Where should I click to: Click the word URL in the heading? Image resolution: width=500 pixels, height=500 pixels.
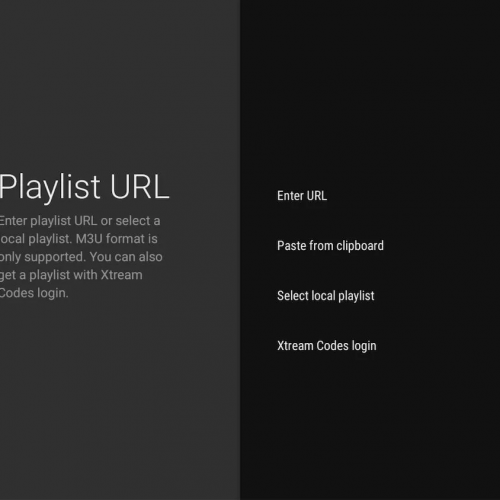pos(140,187)
